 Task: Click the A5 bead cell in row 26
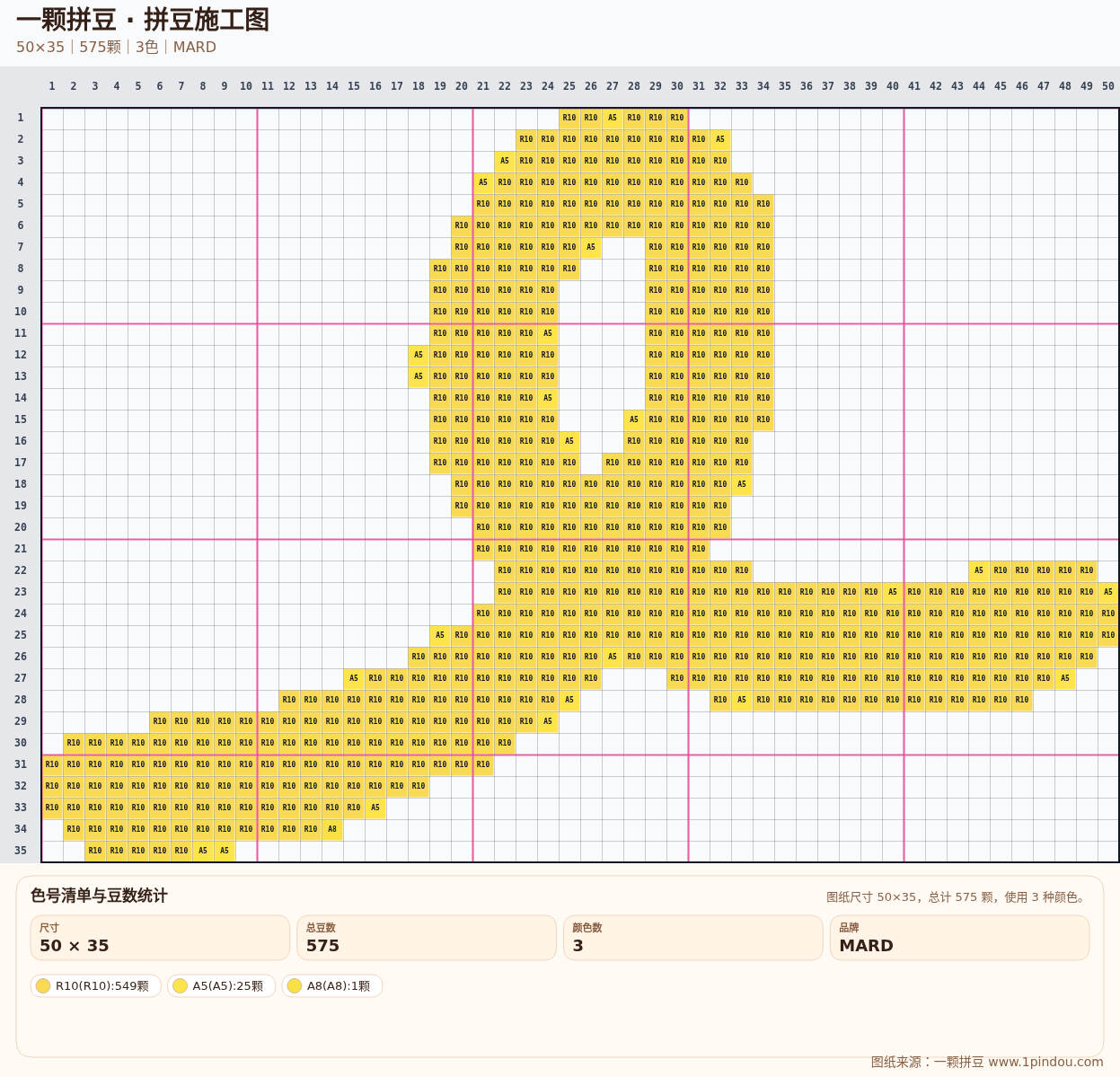point(613,657)
